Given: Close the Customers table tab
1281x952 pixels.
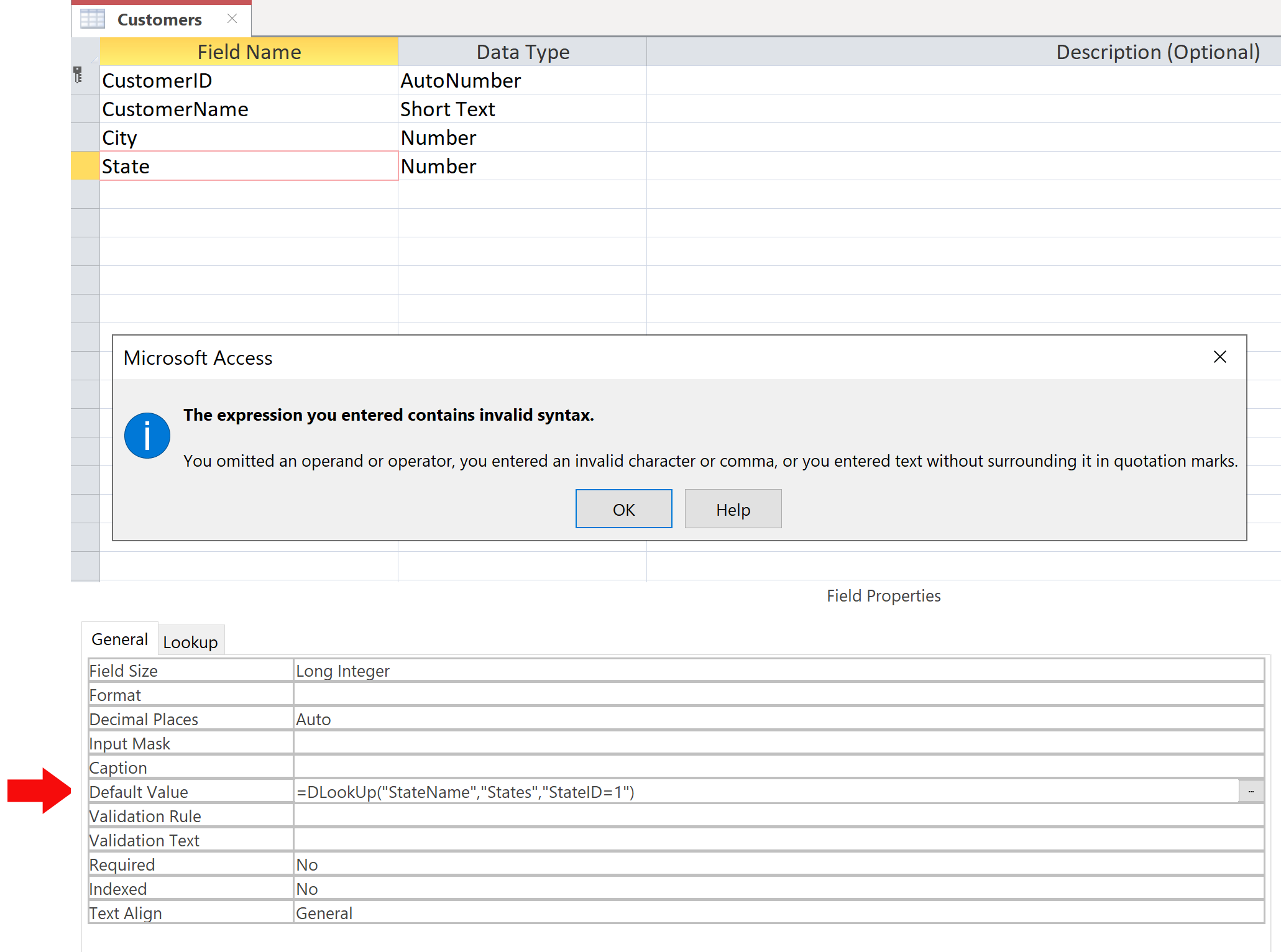Looking at the screenshot, I should click(x=232, y=19).
